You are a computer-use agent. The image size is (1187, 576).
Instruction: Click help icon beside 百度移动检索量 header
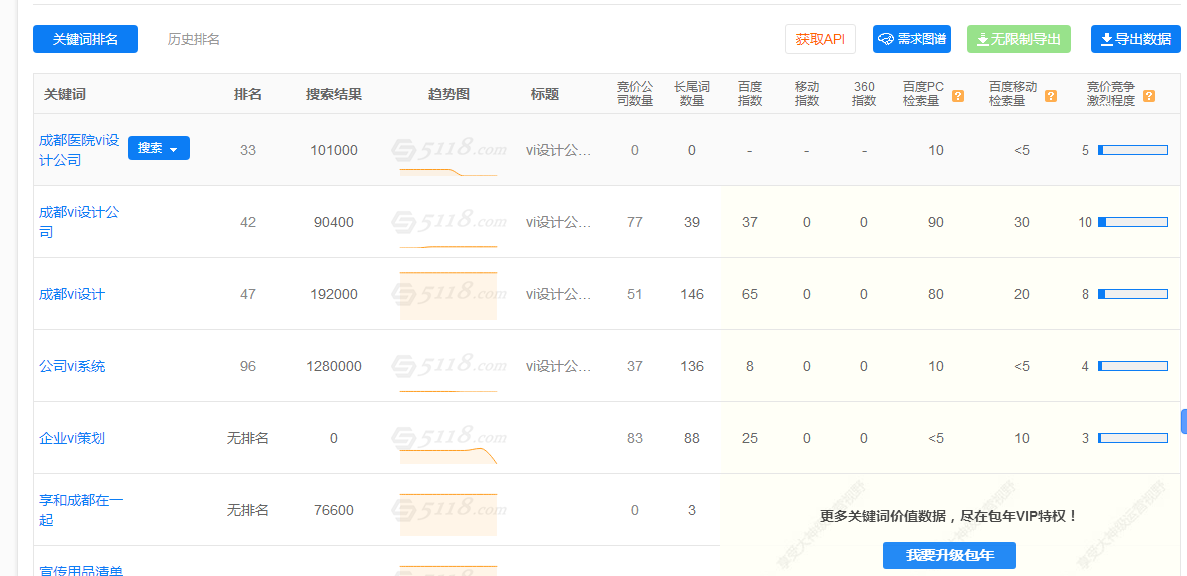tap(1050, 96)
